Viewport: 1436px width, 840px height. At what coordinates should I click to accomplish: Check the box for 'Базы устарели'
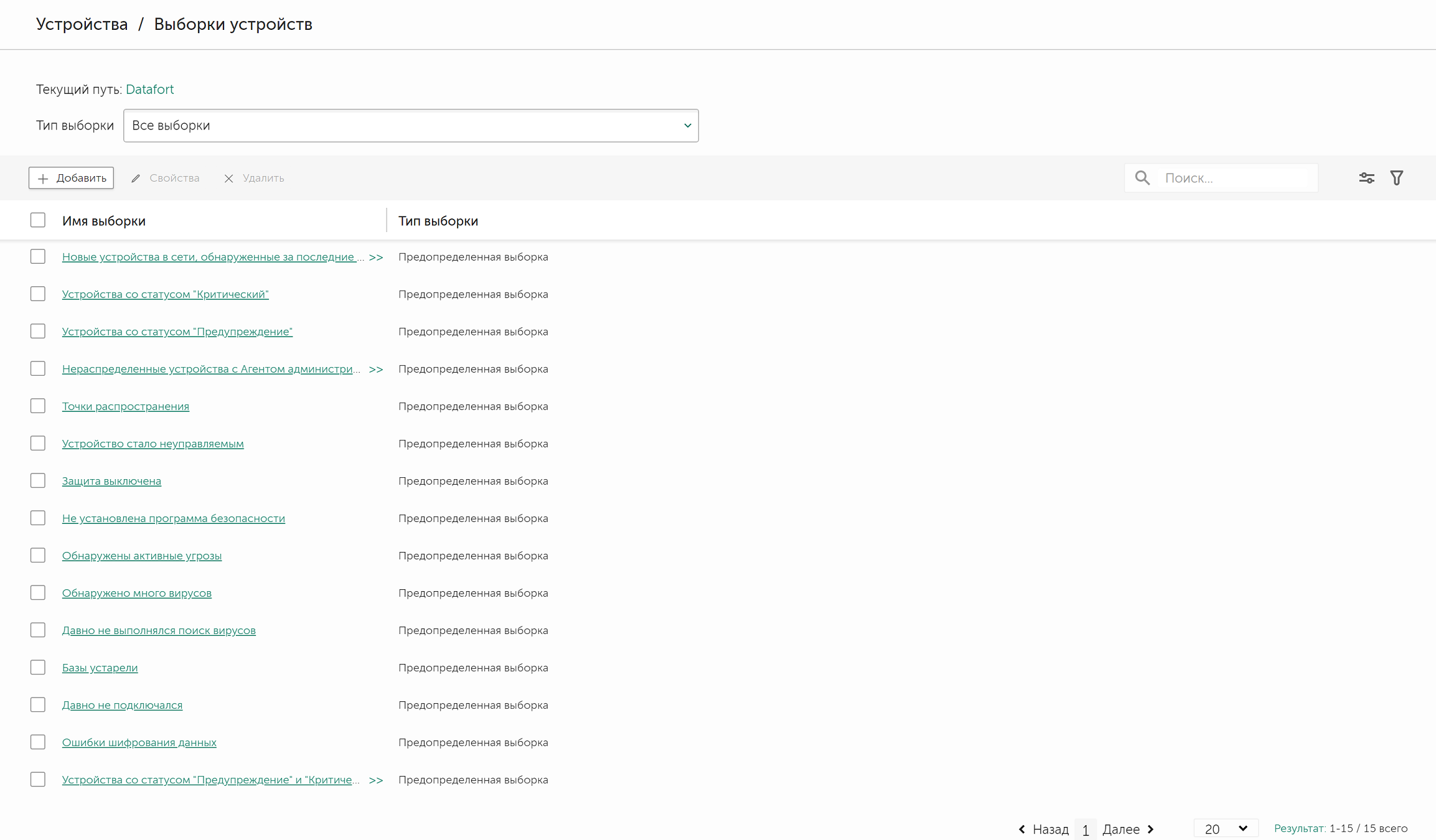pyautogui.click(x=38, y=667)
